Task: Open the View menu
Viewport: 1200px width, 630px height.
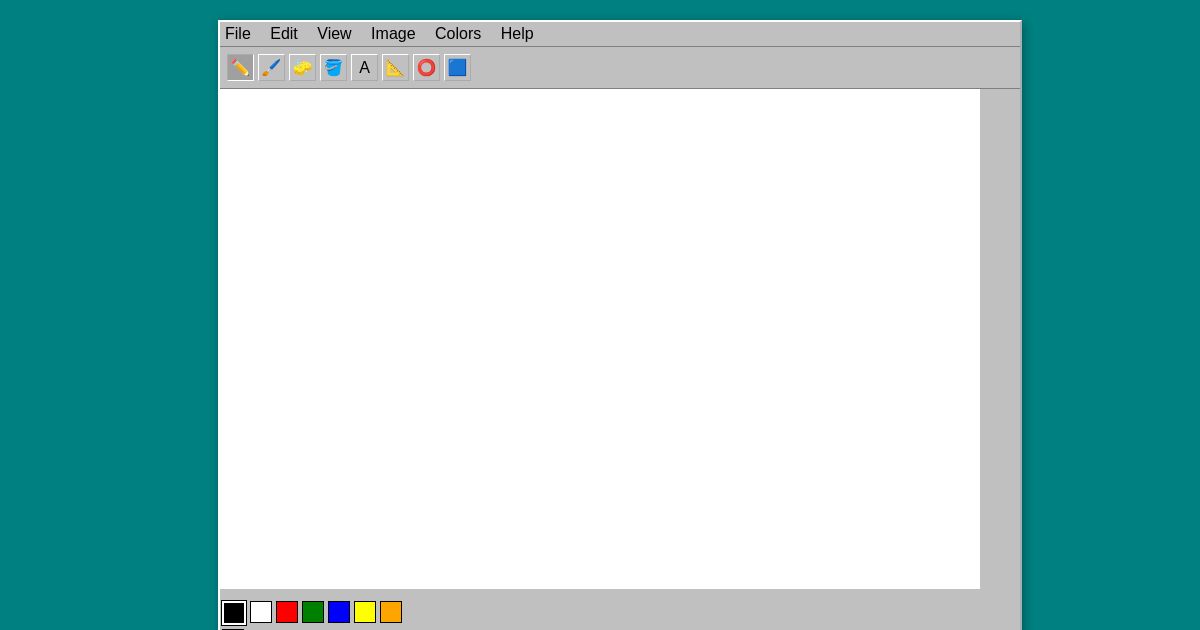Action: 334,33
